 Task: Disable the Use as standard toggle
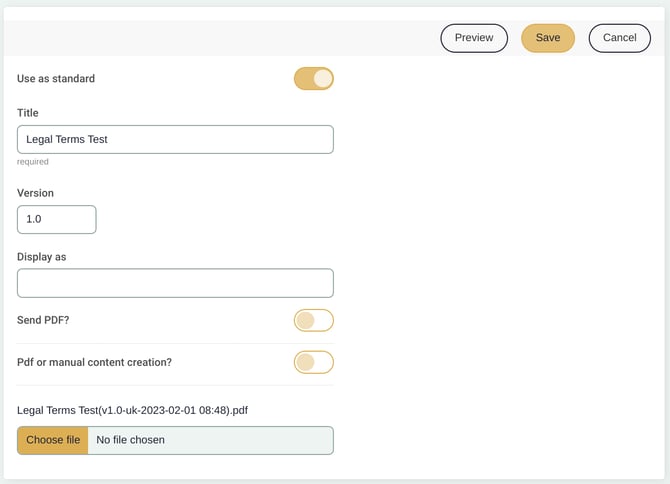tap(313, 79)
